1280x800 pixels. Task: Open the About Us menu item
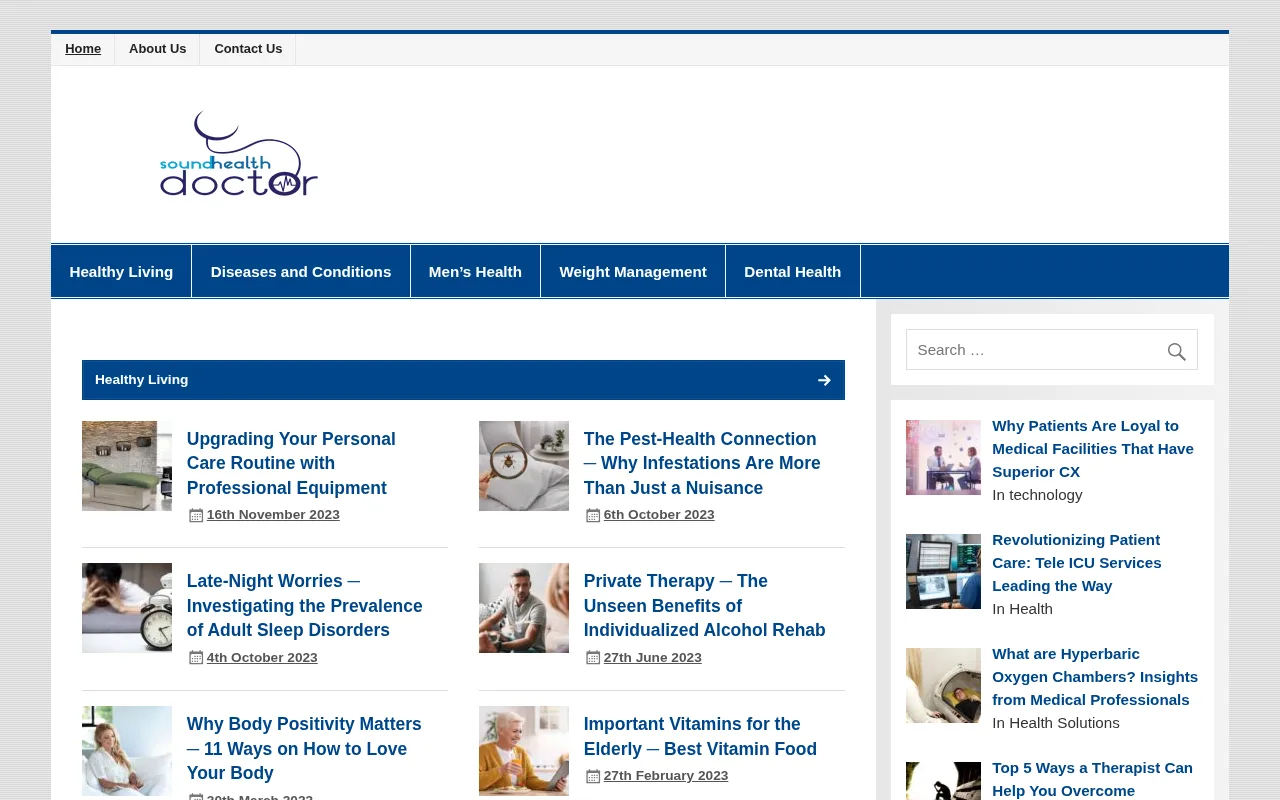click(157, 48)
